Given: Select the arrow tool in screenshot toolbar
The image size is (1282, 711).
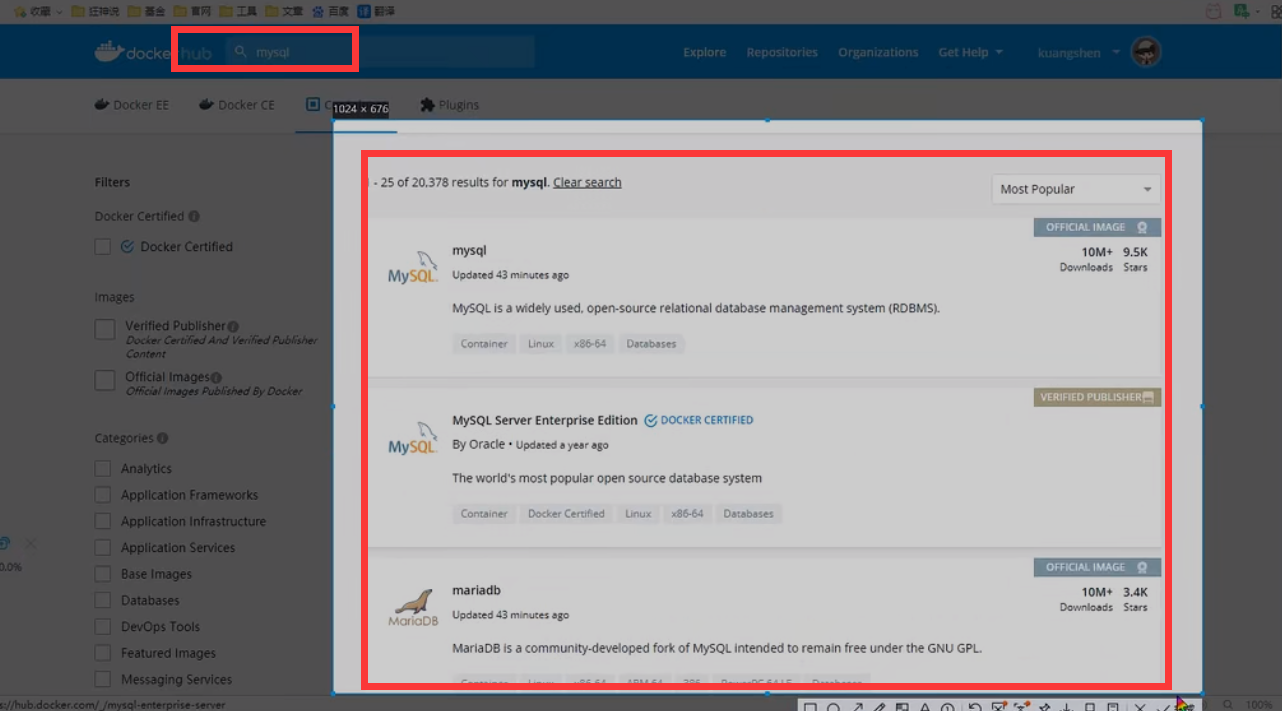Looking at the screenshot, I should point(857,706).
